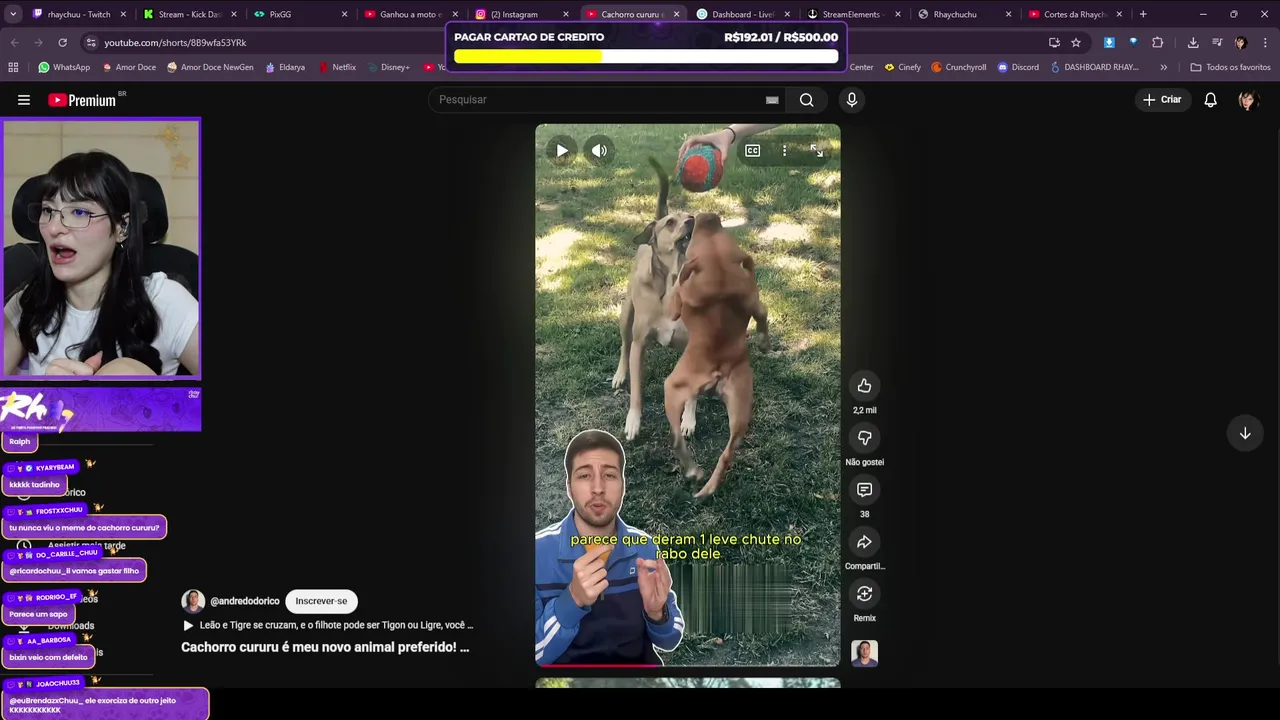View site information icon in address bar
The image size is (1280, 720).
click(x=91, y=42)
